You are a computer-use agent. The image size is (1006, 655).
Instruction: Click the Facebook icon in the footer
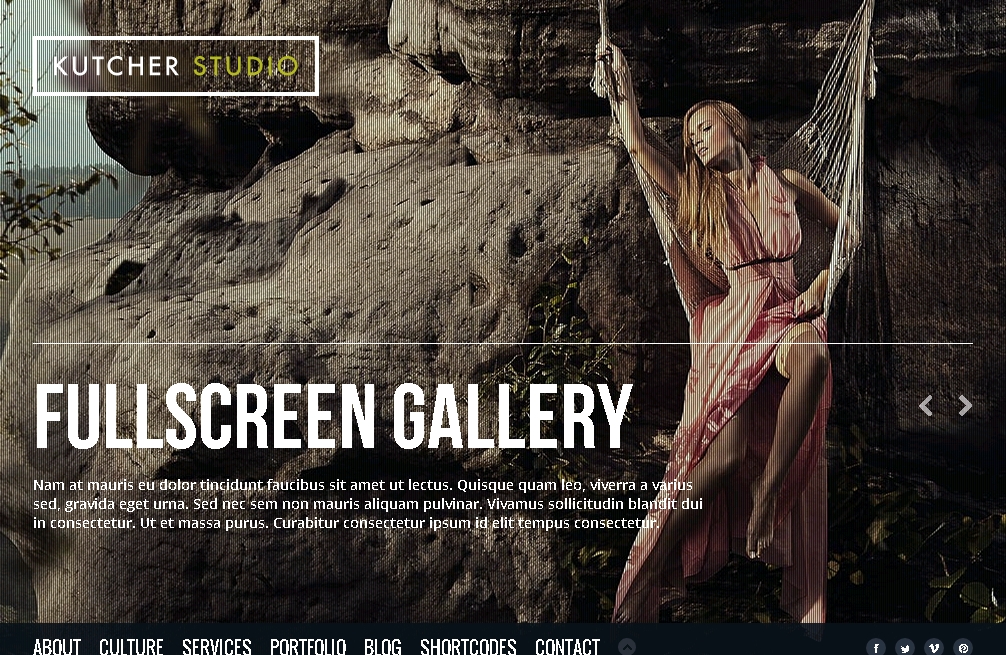click(x=875, y=648)
